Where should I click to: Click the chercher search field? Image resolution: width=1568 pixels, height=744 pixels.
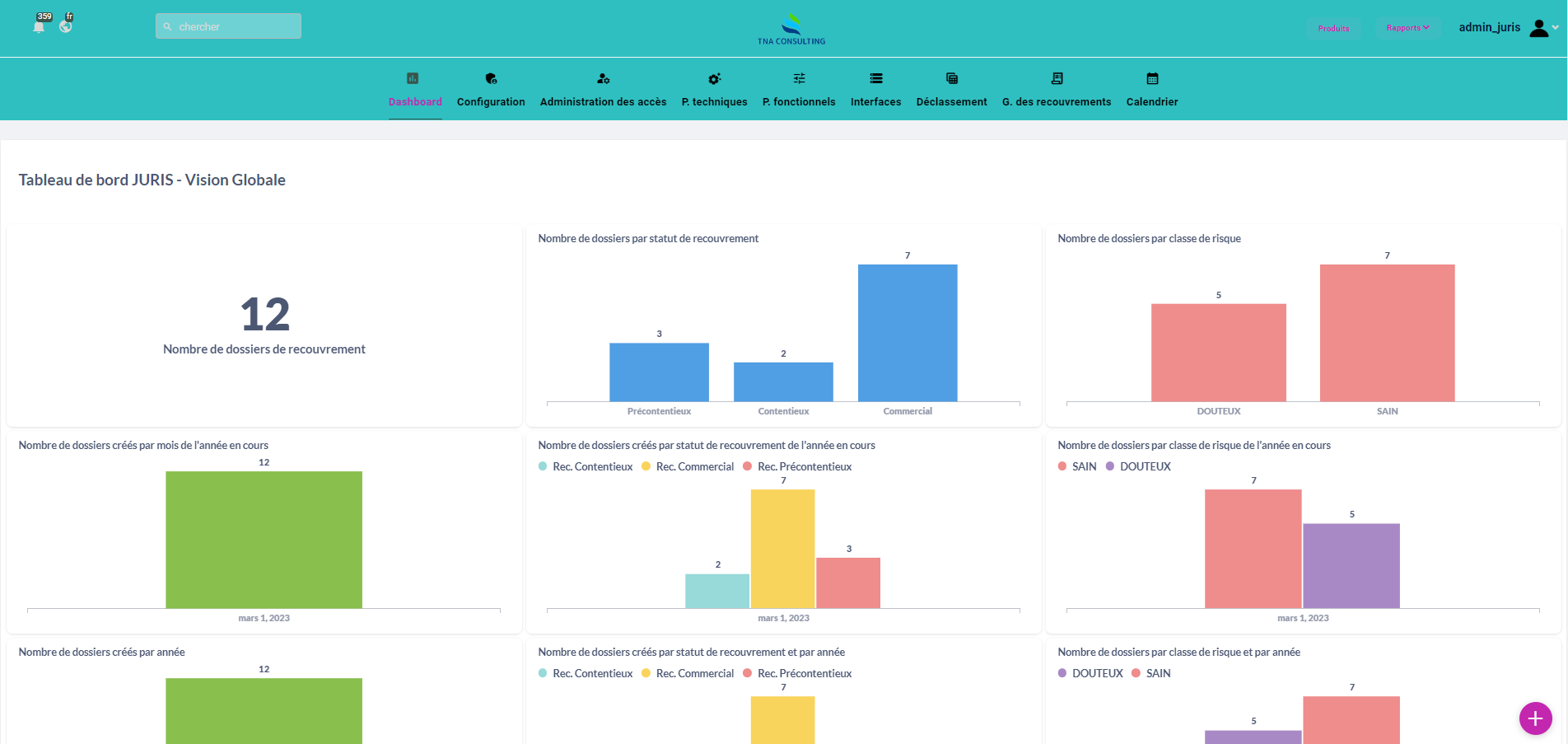[x=228, y=26]
